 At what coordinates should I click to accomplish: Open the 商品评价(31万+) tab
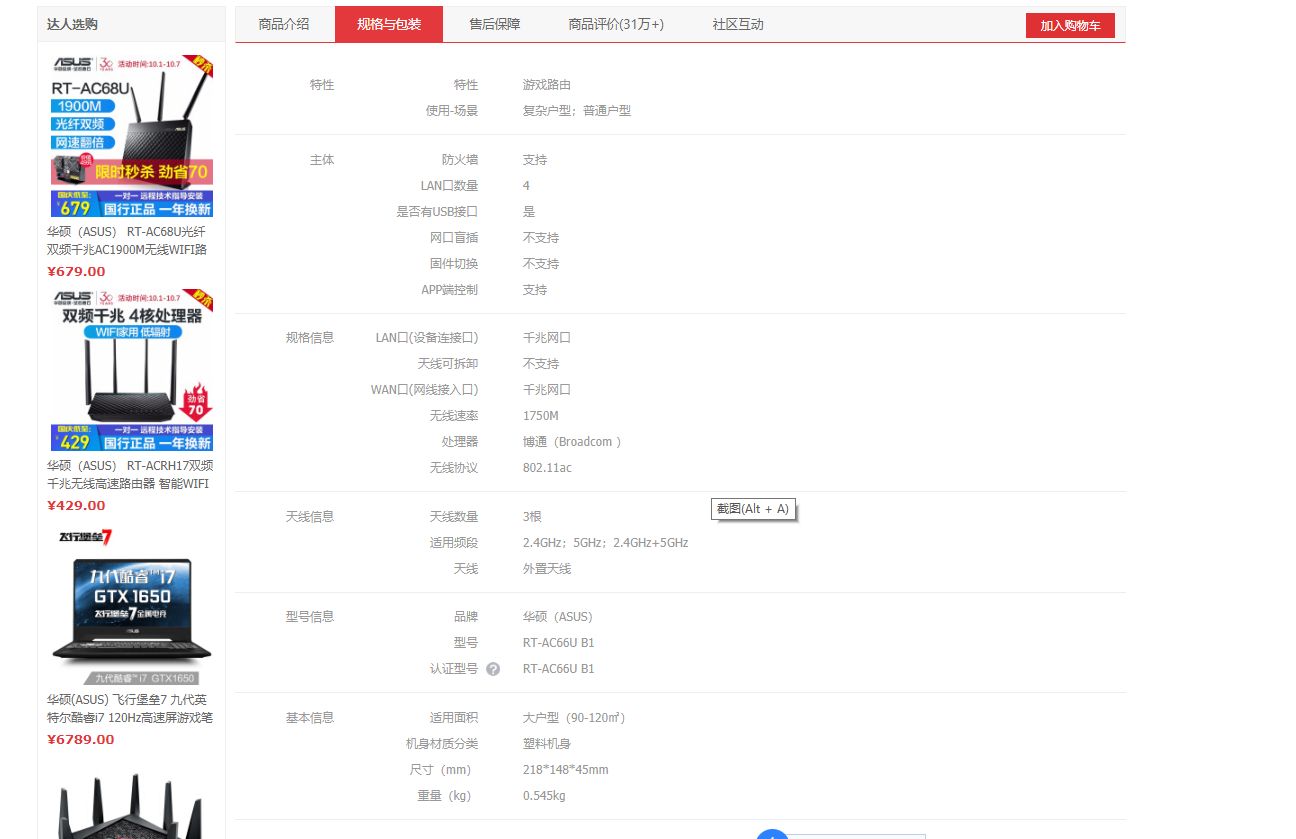tap(616, 24)
